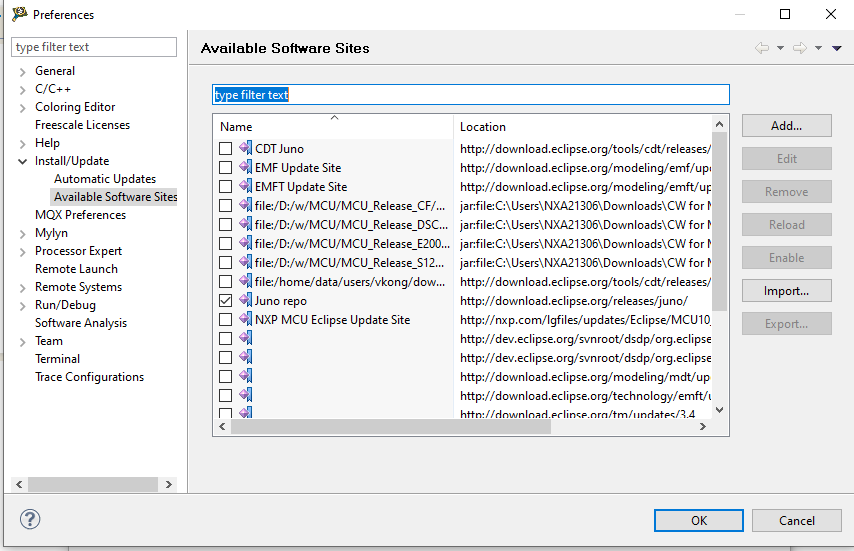Select Automatic Updates in the tree

pyautogui.click(x=105, y=179)
